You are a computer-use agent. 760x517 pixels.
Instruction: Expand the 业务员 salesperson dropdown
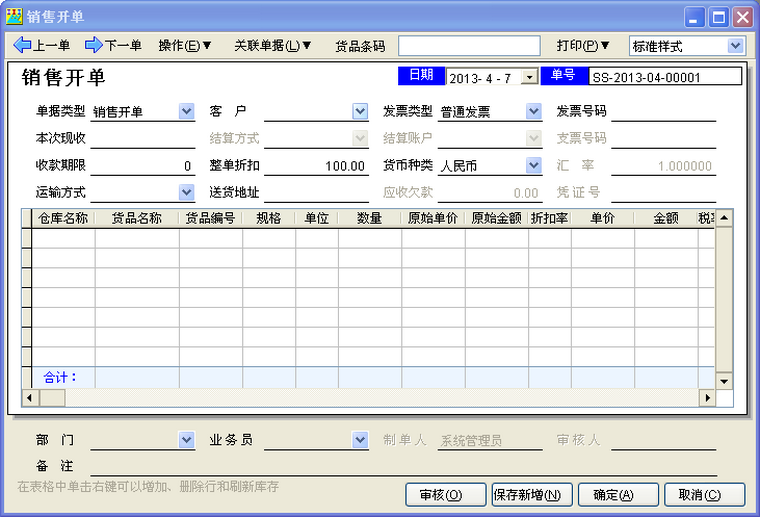[360, 439]
